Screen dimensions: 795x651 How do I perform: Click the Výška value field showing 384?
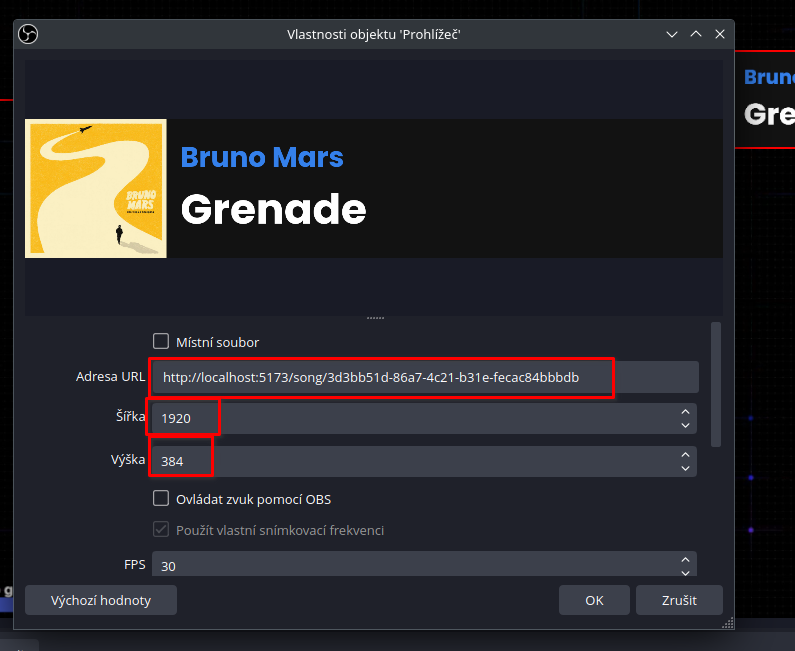(x=424, y=461)
